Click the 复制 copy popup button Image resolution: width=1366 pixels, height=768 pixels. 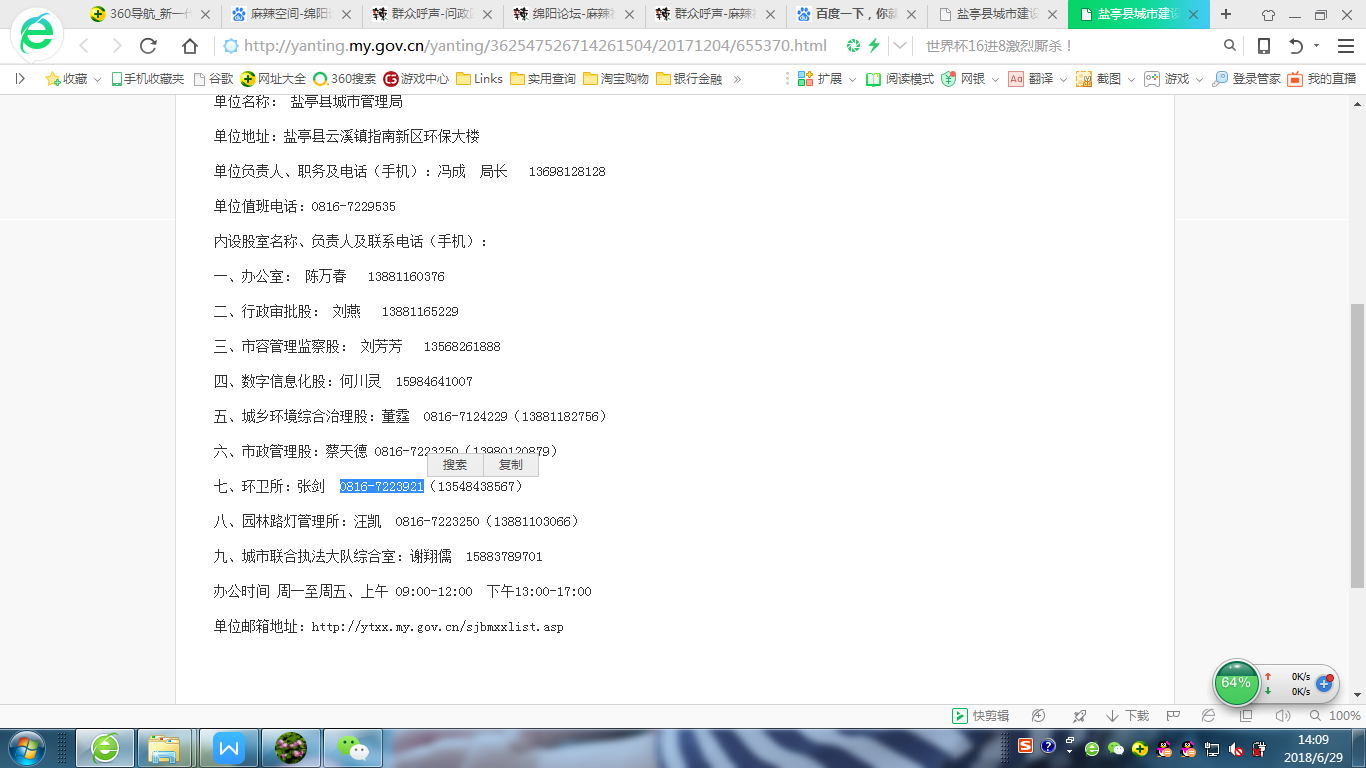click(x=510, y=465)
